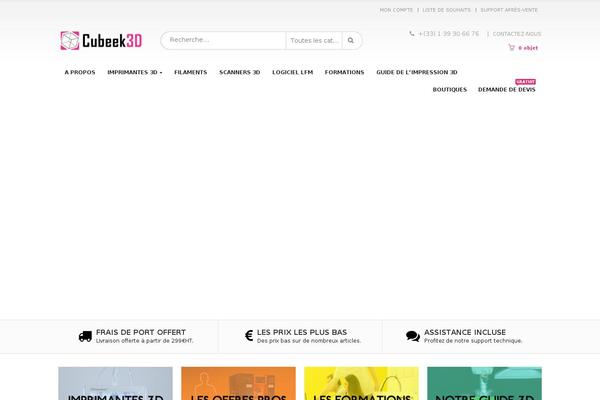Click the magnifier search button
The height and width of the screenshot is (400, 600).
pos(351,40)
